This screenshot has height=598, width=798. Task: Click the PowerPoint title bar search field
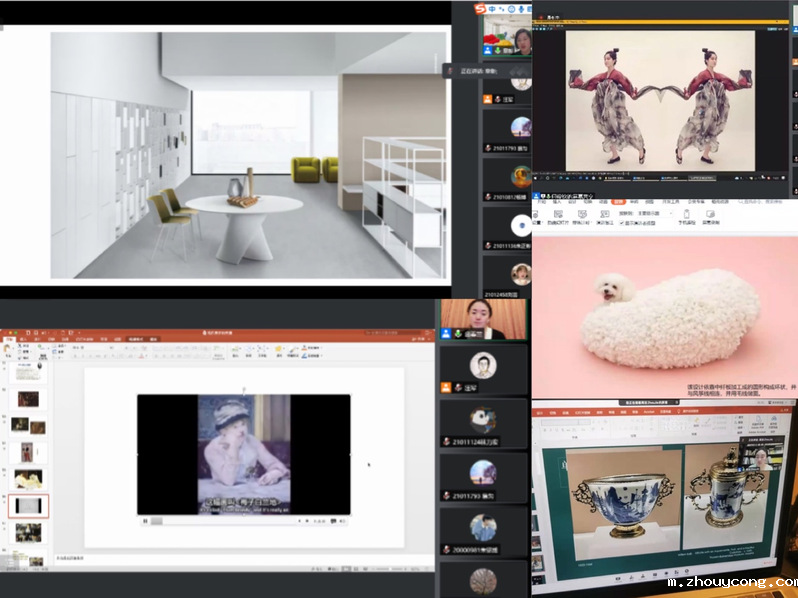coord(392,332)
